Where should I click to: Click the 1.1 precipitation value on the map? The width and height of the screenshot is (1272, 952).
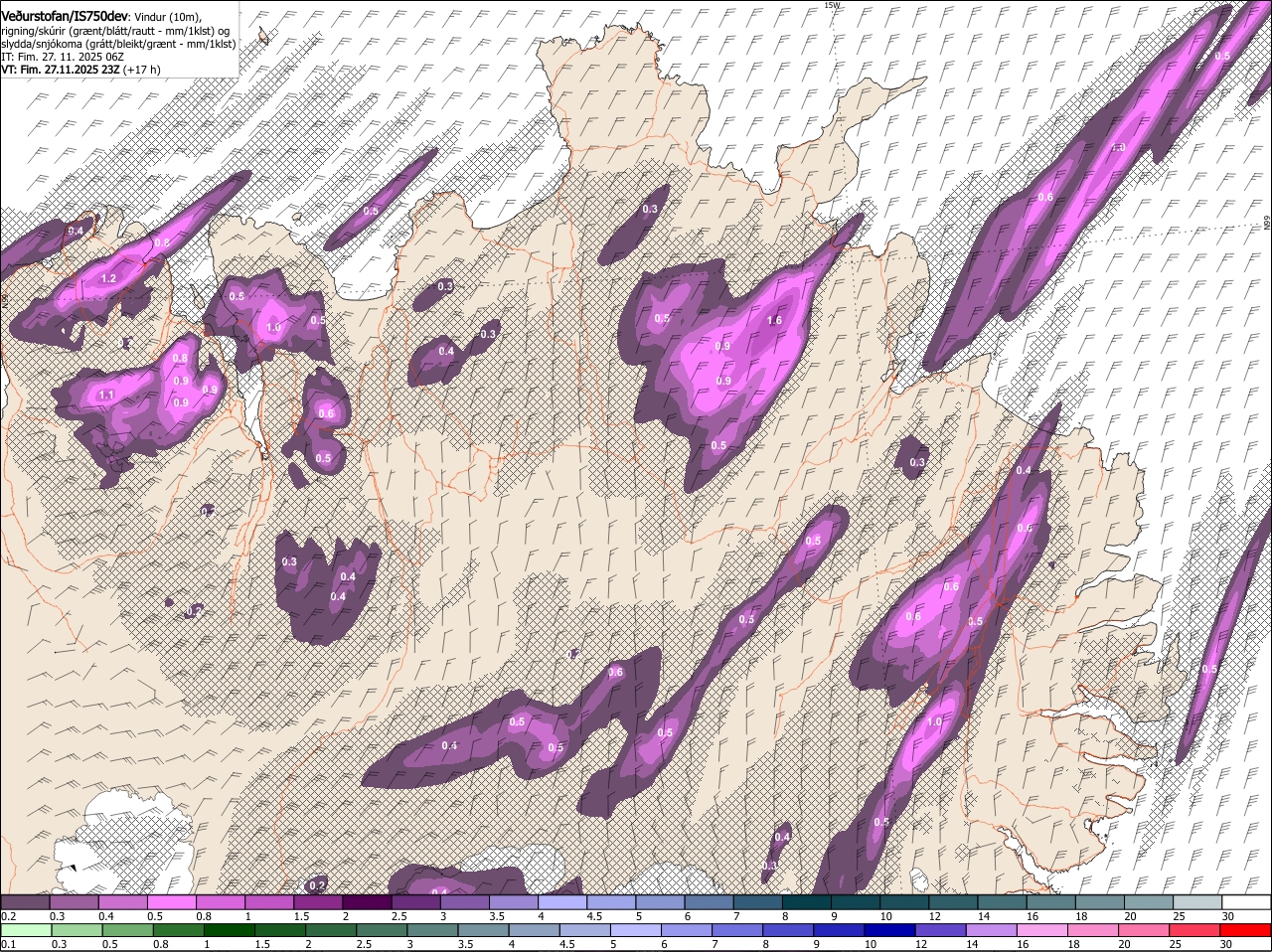tap(106, 395)
